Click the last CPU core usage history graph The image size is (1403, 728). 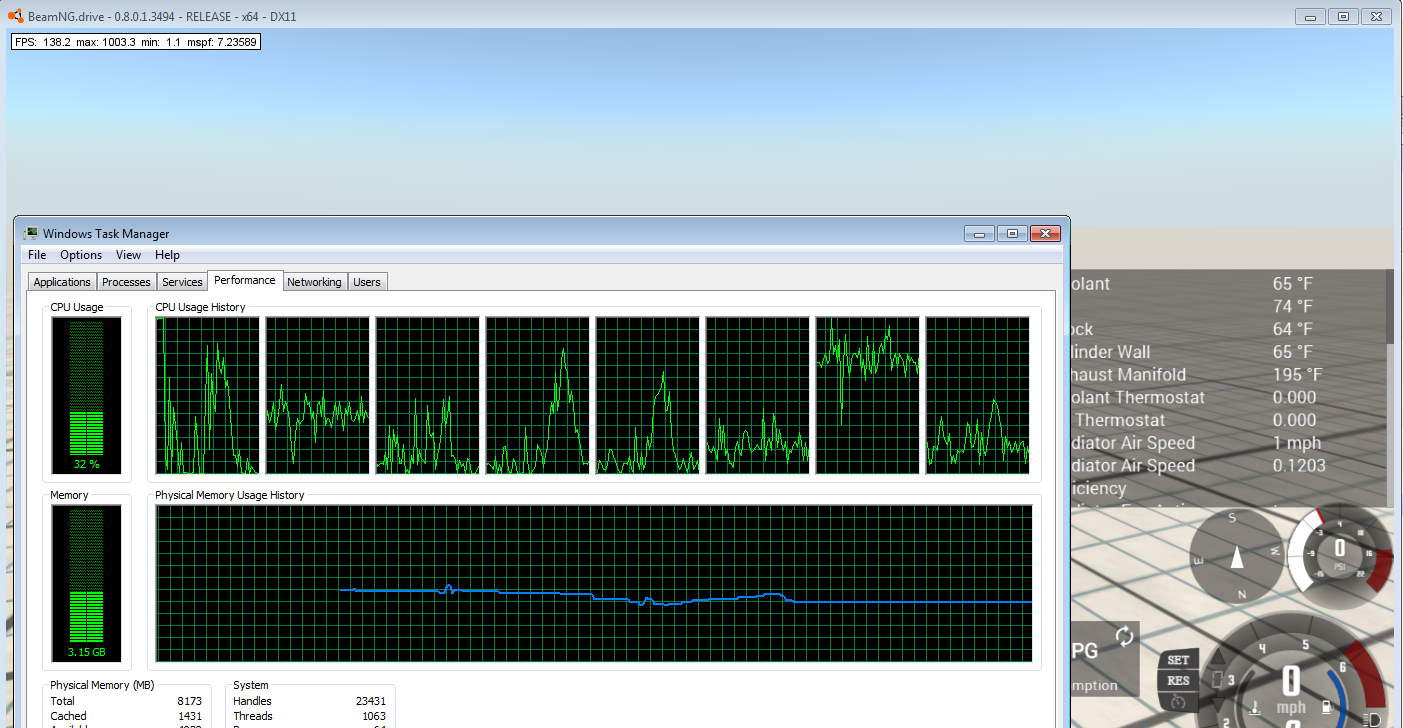click(x=977, y=395)
